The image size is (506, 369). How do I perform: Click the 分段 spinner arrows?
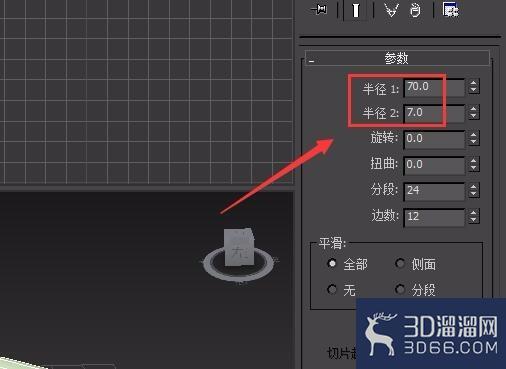tap(473, 190)
